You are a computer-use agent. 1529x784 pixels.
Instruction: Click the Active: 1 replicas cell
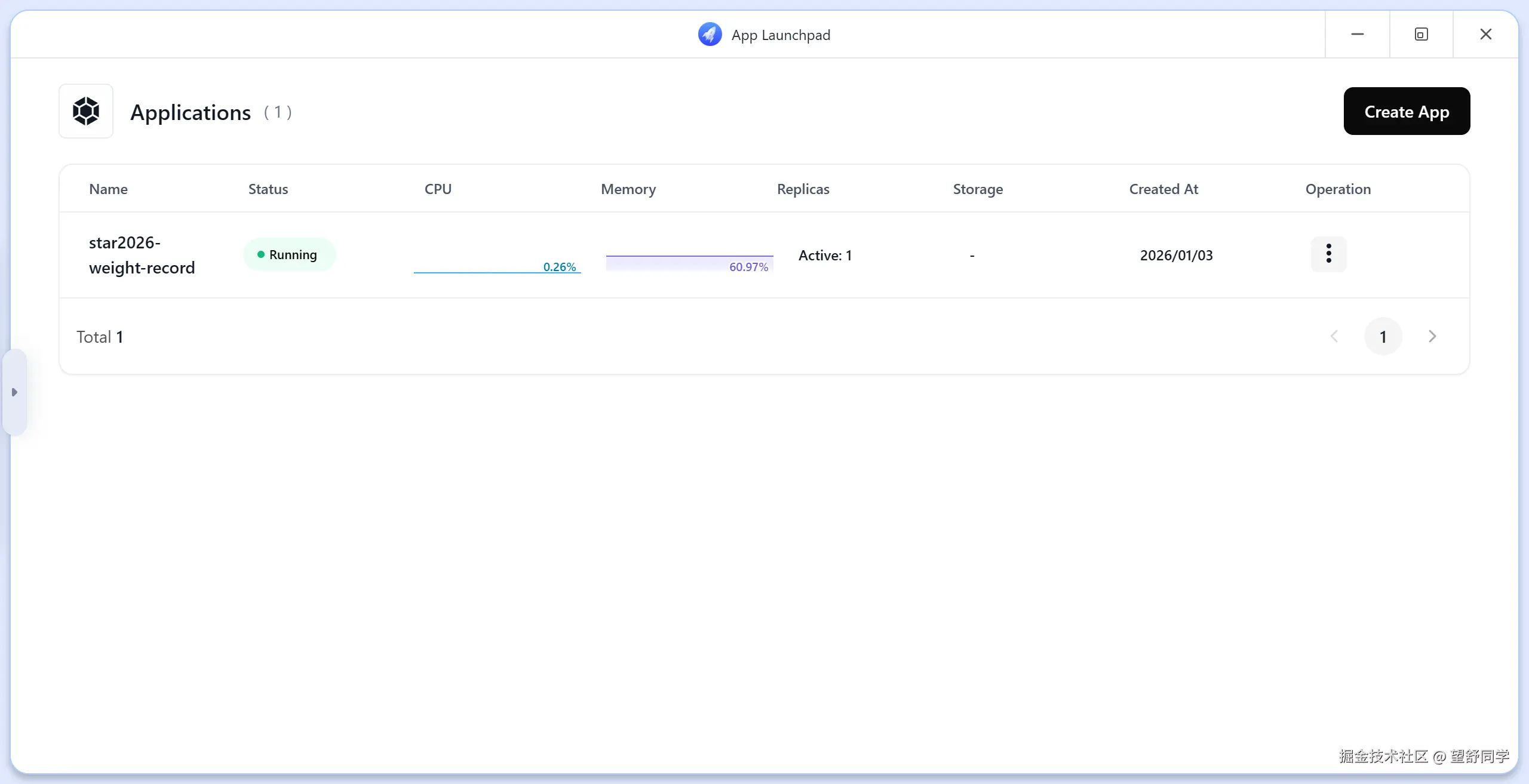pyautogui.click(x=825, y=256)
